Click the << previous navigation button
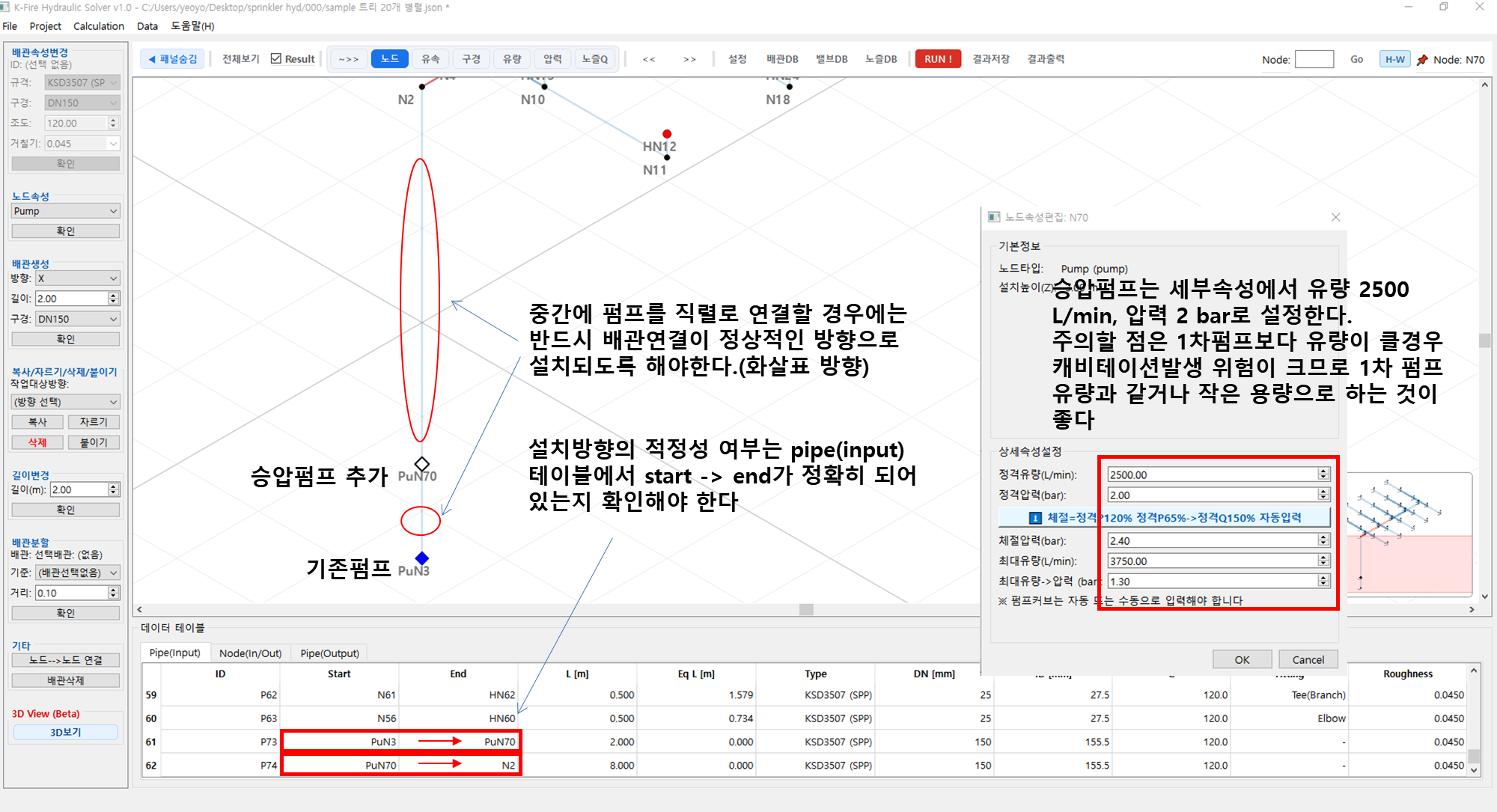Viewport: 1497px width, 812px height. 648,59
